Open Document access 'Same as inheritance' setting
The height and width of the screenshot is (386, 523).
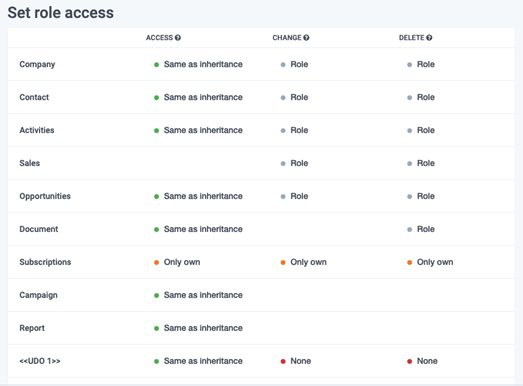pyautogui.click(x=198, y=229)
